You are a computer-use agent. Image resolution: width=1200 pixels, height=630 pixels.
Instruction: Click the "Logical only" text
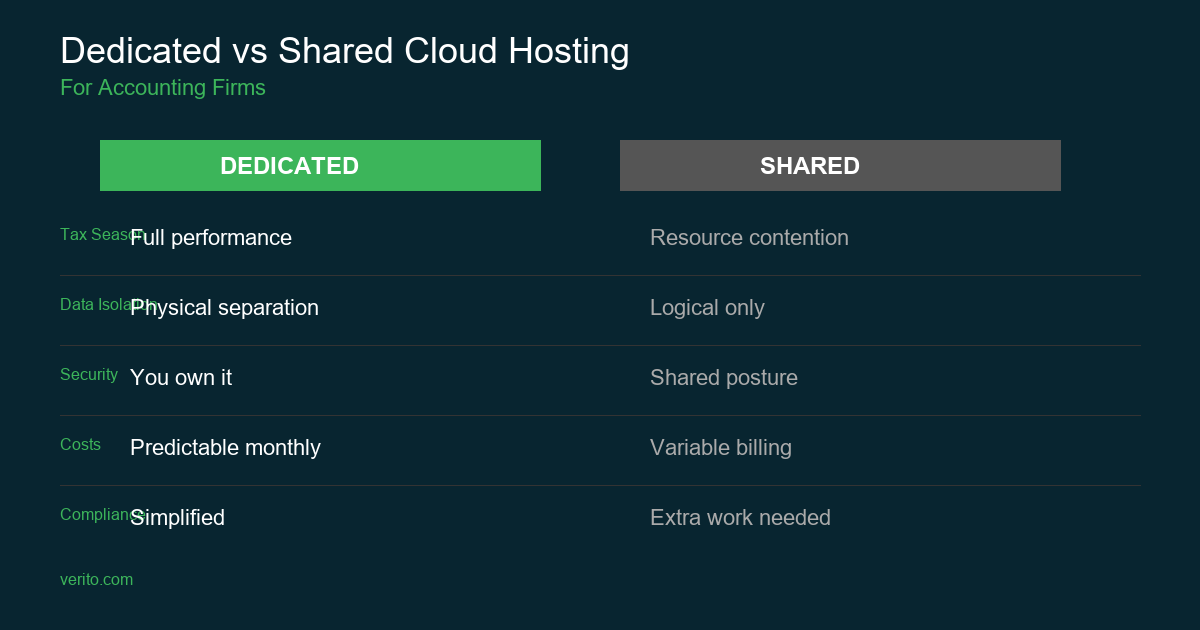(x=707, y=308)
